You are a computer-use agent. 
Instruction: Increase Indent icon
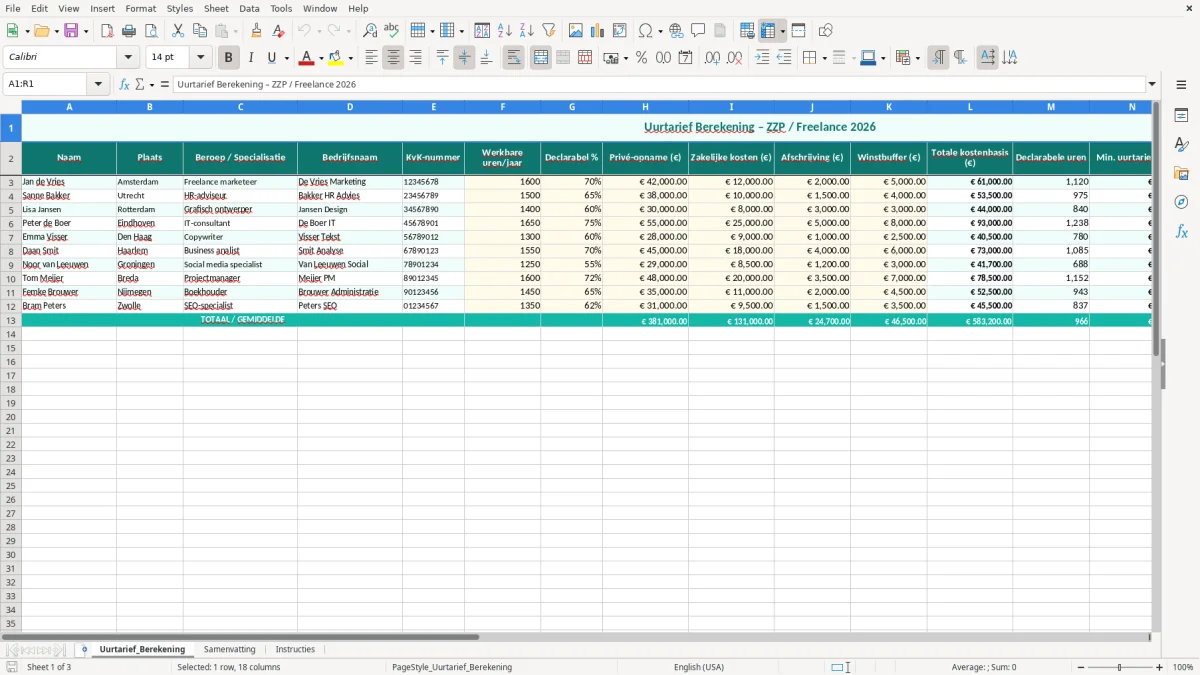(762, 58)
